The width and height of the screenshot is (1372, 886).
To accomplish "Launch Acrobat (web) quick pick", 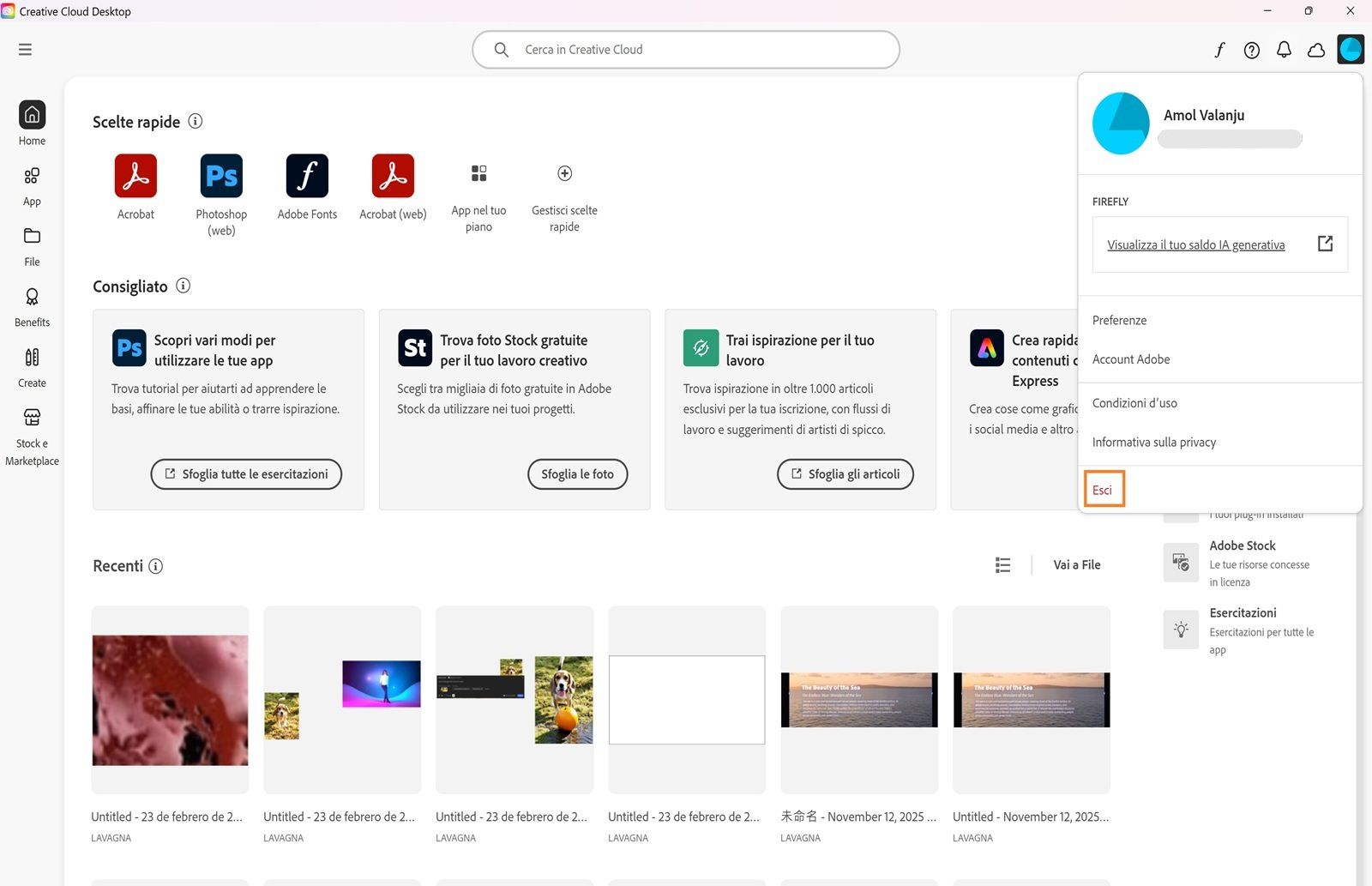I will click(x=393, y=176).
